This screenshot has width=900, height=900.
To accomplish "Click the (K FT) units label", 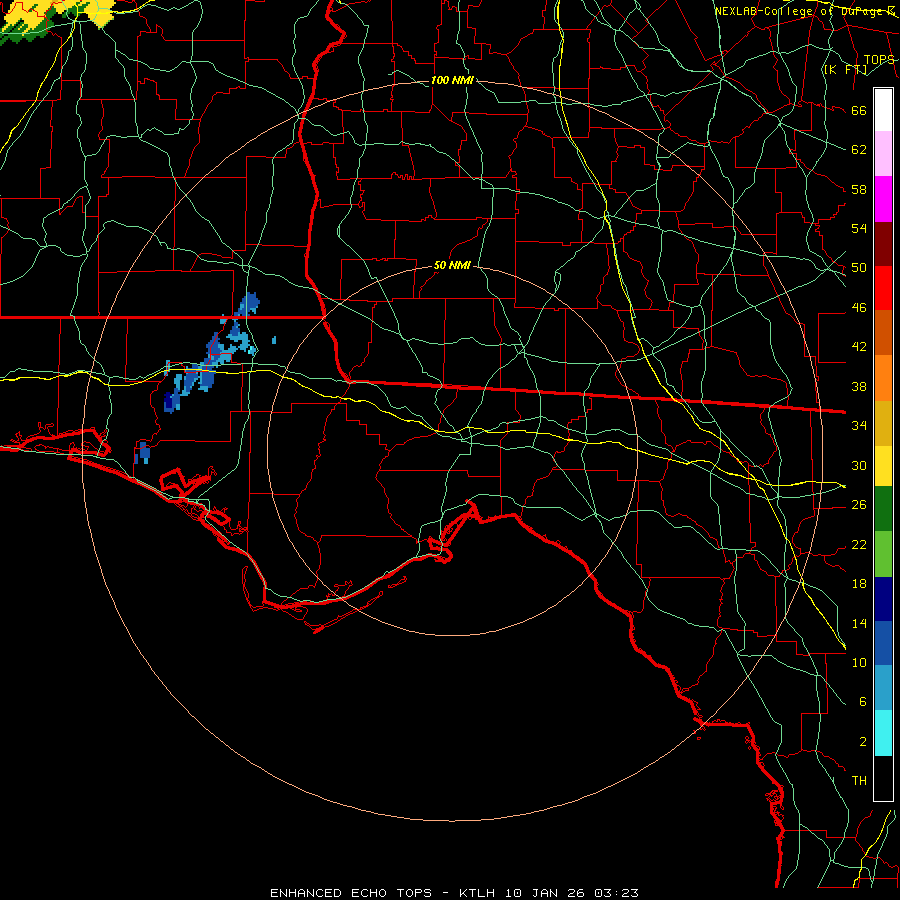I will click(845, 69).
